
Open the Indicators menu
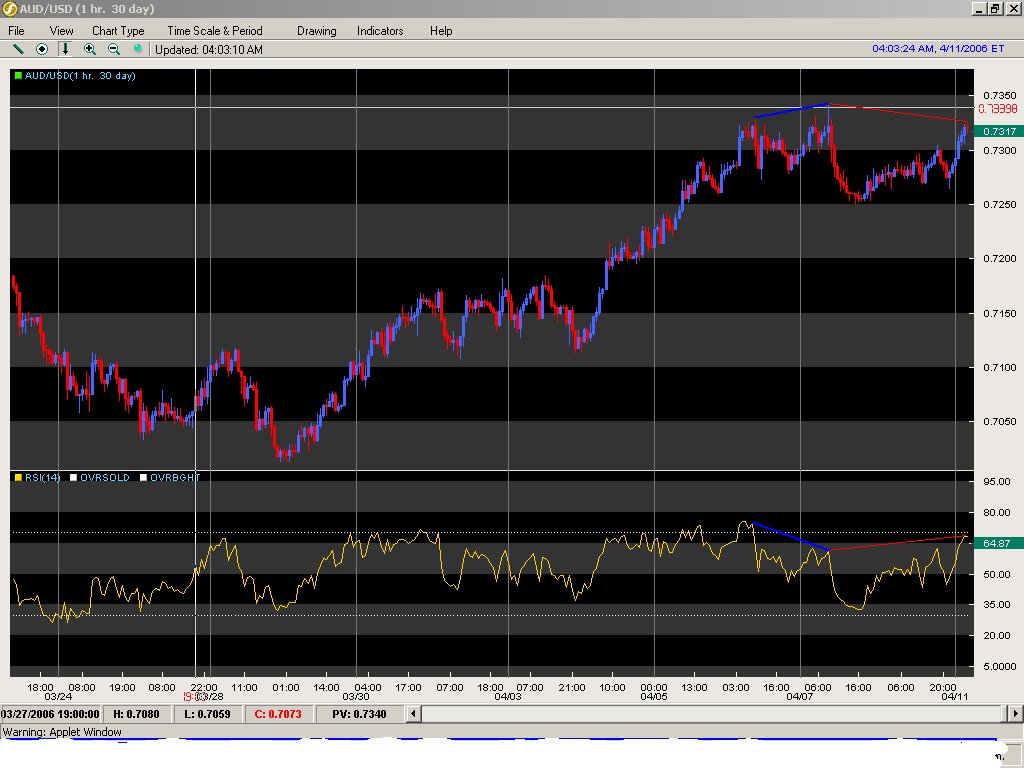pyautogui.click(x=380, y=31)
